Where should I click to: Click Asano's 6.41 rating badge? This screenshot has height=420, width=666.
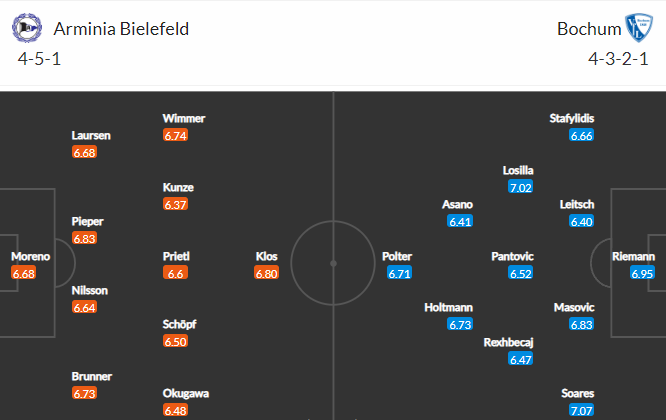click(460, 222)
